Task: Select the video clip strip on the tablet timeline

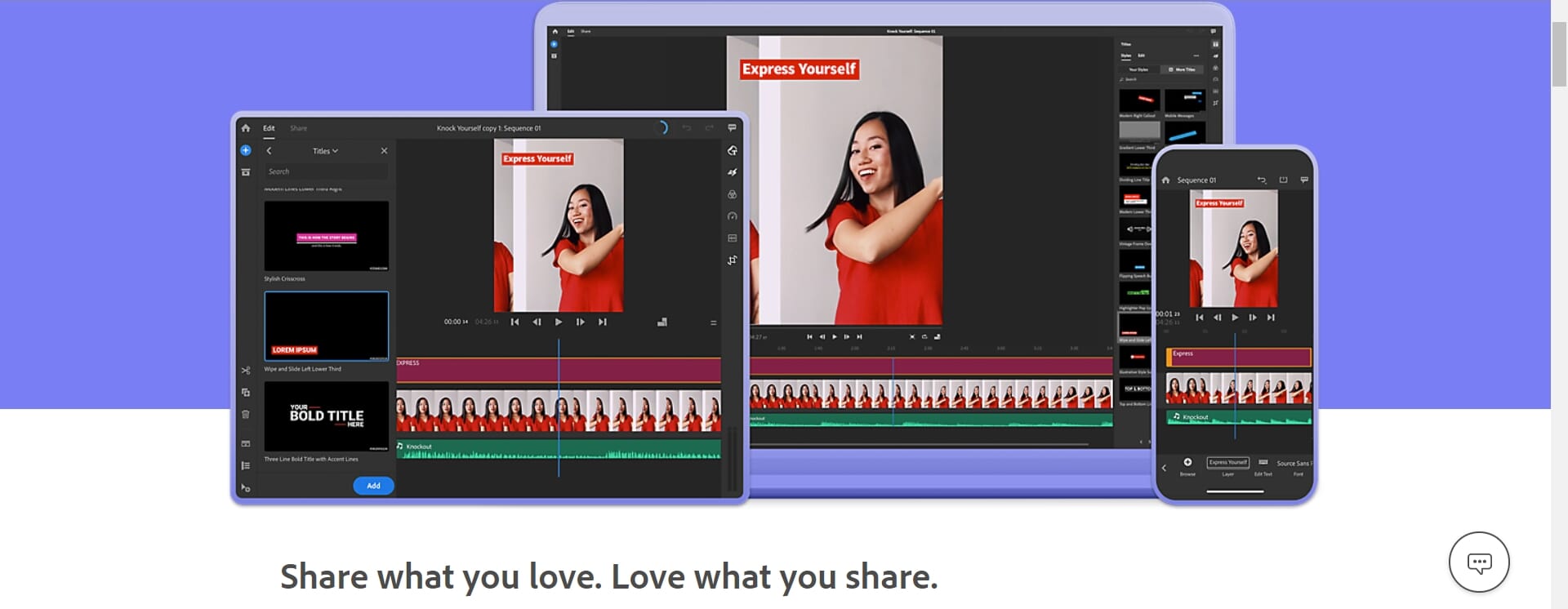Action: (x=559, y=411)
